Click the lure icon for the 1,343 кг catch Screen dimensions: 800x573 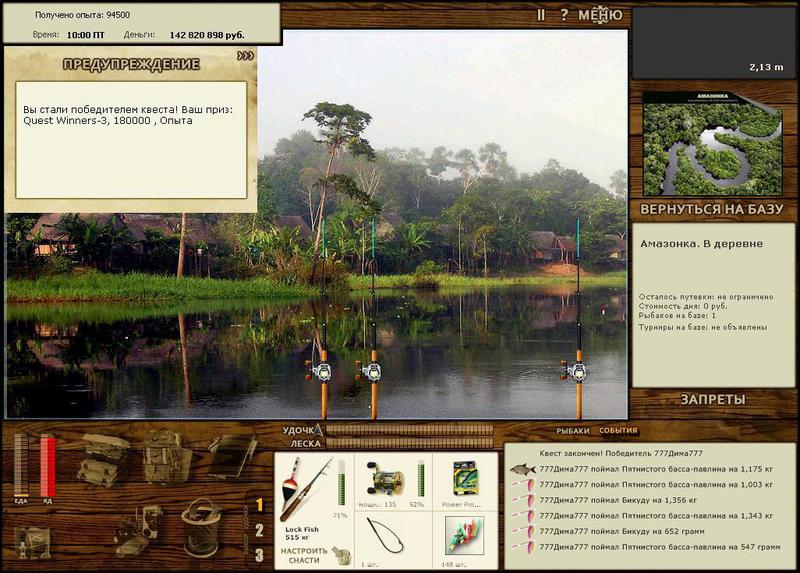(x=524, y=515)
